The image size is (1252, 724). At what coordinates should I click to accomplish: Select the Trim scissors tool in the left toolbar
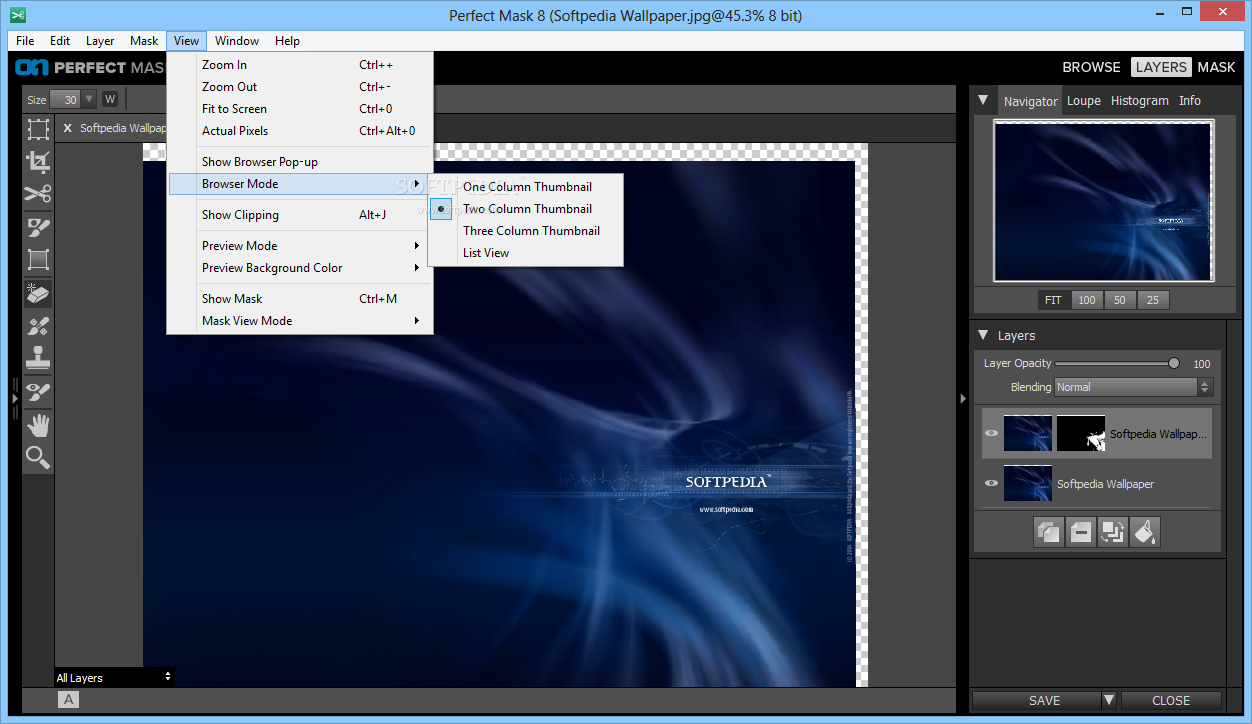[38, 194]
